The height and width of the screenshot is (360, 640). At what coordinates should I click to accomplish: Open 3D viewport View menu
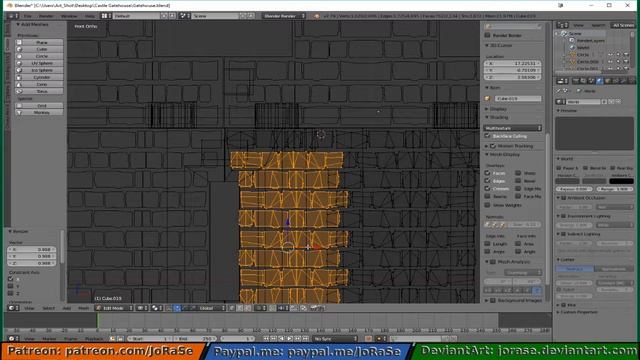[x=29, y=309]
